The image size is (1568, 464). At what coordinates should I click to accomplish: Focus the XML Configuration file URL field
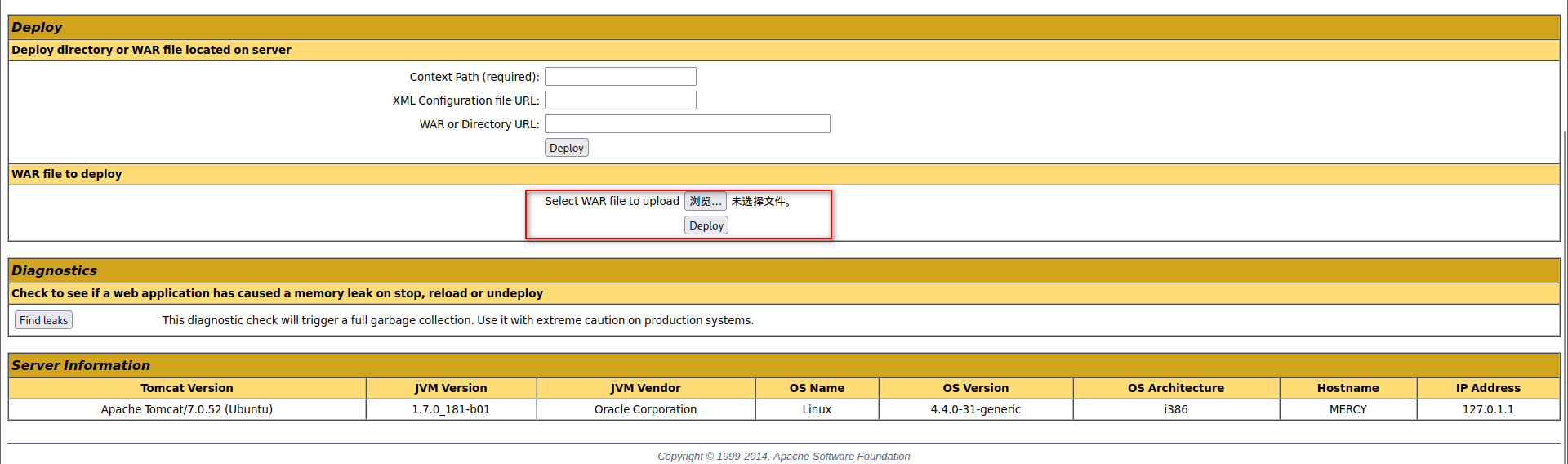point(621,100)
